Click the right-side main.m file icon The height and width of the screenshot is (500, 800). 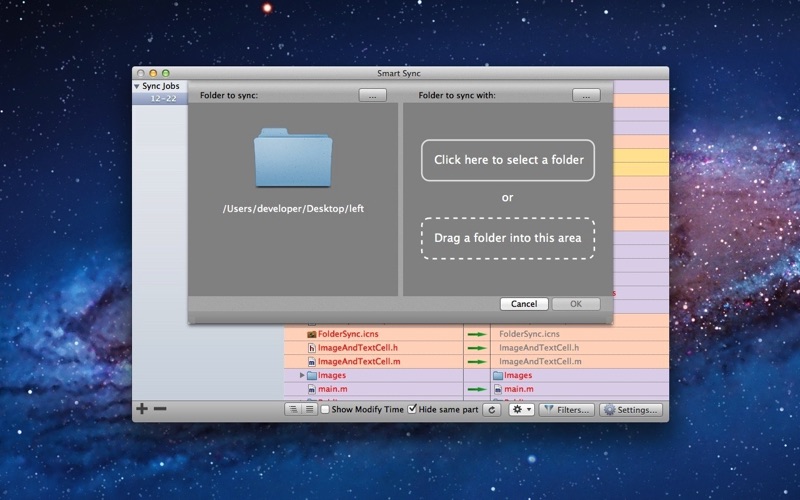[498, 389]
